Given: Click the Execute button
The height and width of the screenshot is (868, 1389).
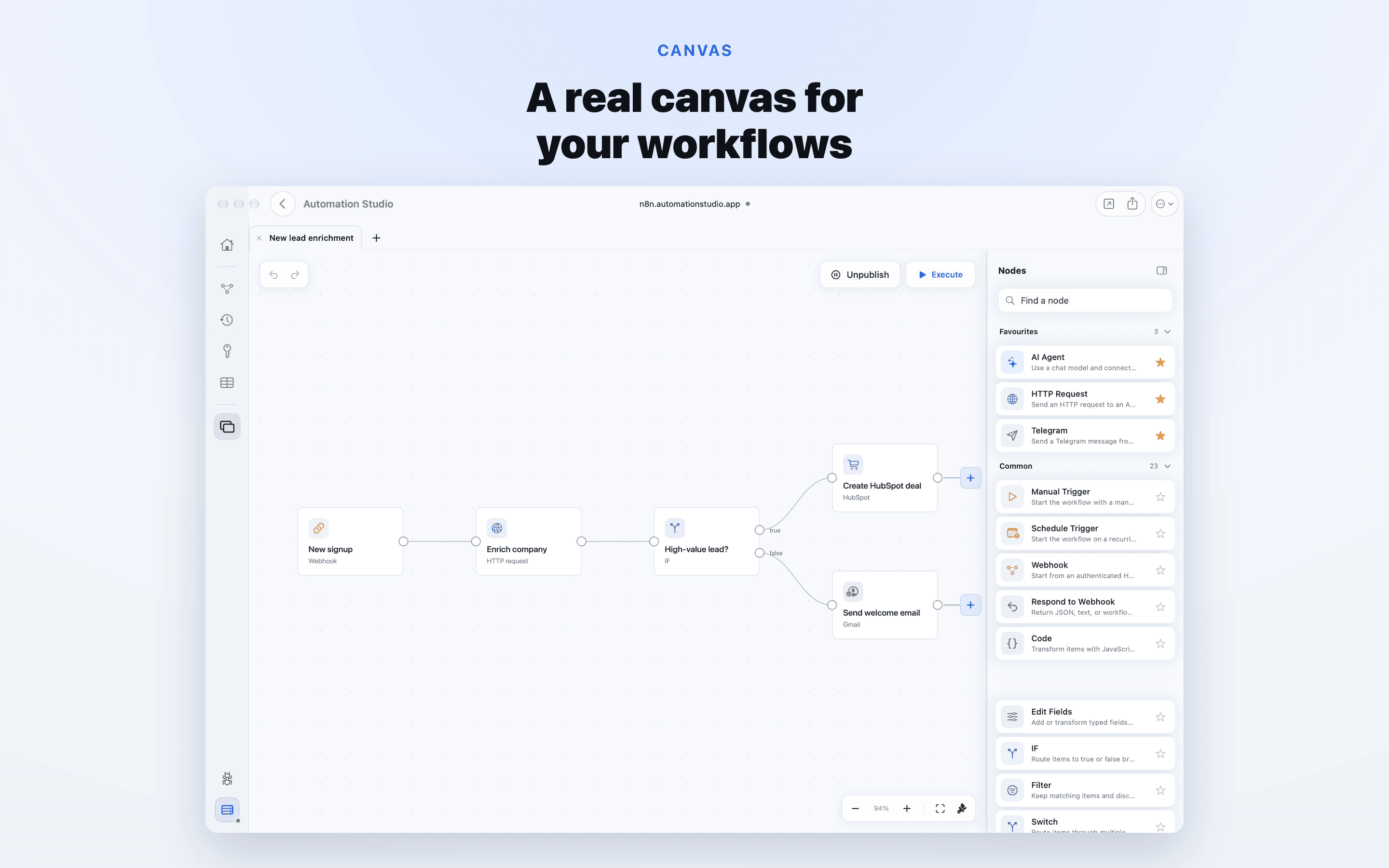Looking at the screenshot, I should [940, 275].
